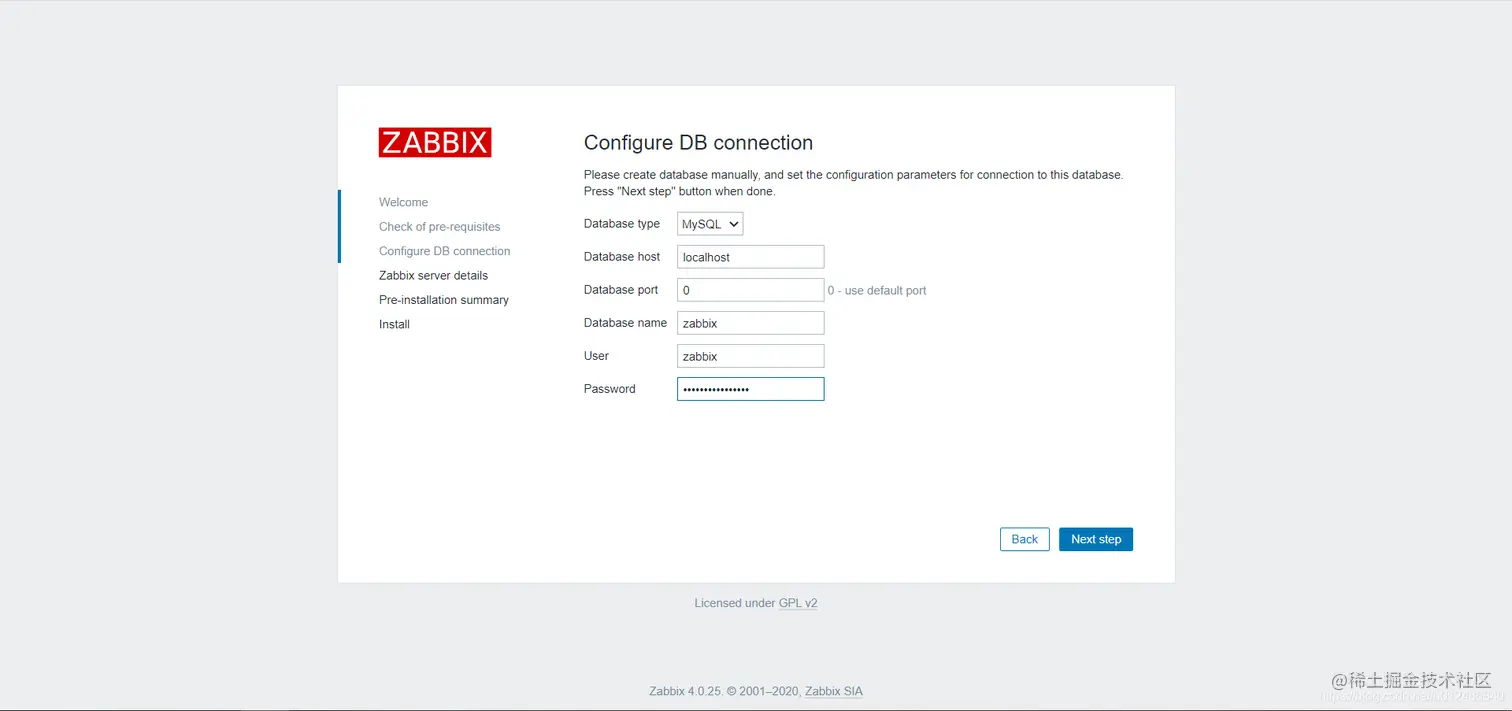This screenshot has height=711, width=1512.
Task: Click the User input field
Action: click(750, 356)
